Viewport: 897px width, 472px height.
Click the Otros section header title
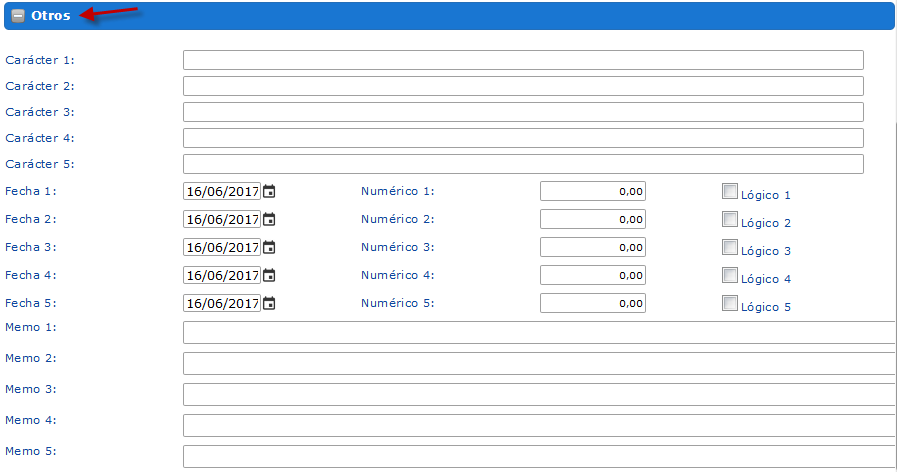(x=50, y=16)
